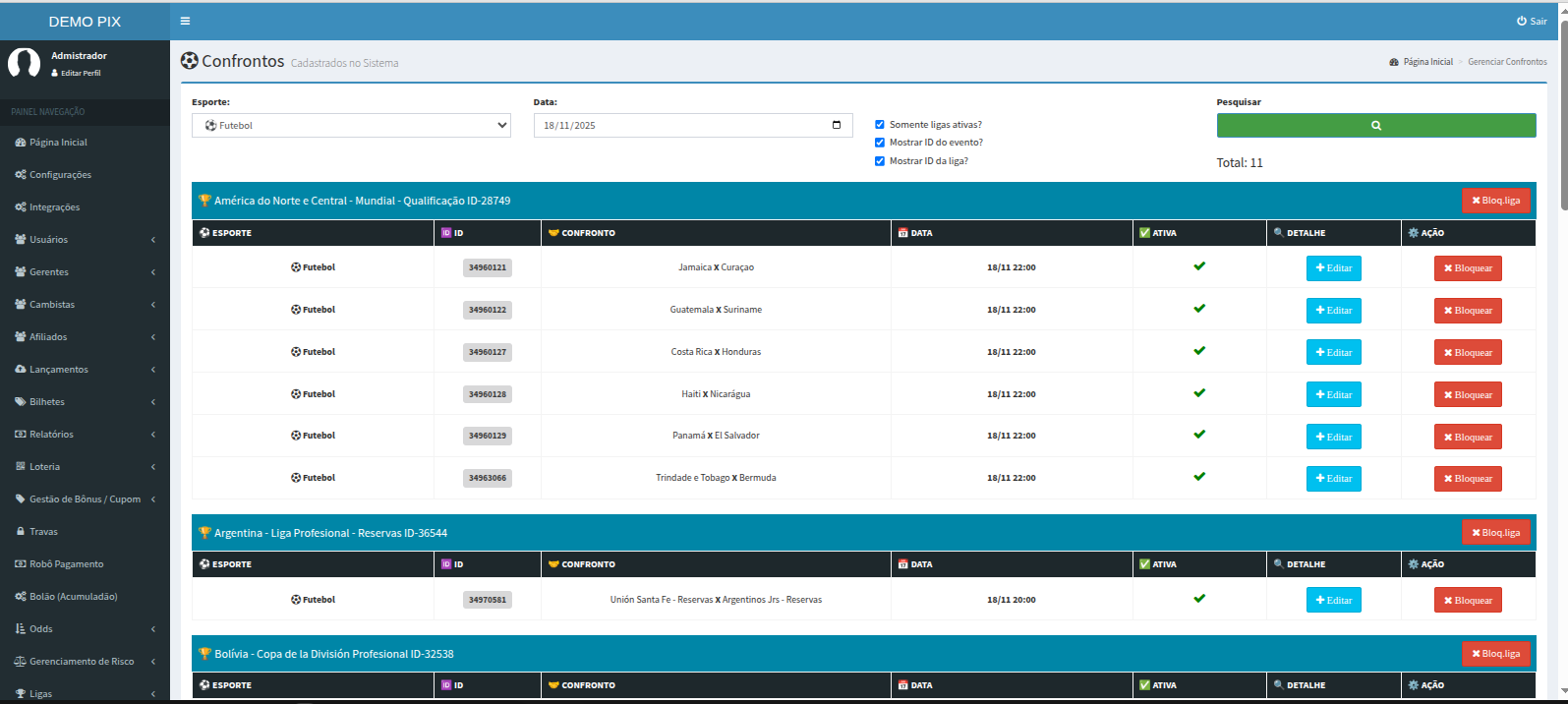Click the Sair power icon
Screen dimensions: 1568x704
pos(1522,21)
